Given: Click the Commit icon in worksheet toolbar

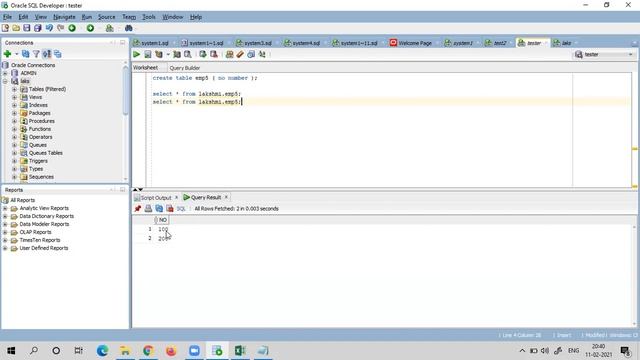Looking at the screenshot, I should pos(202,54).
